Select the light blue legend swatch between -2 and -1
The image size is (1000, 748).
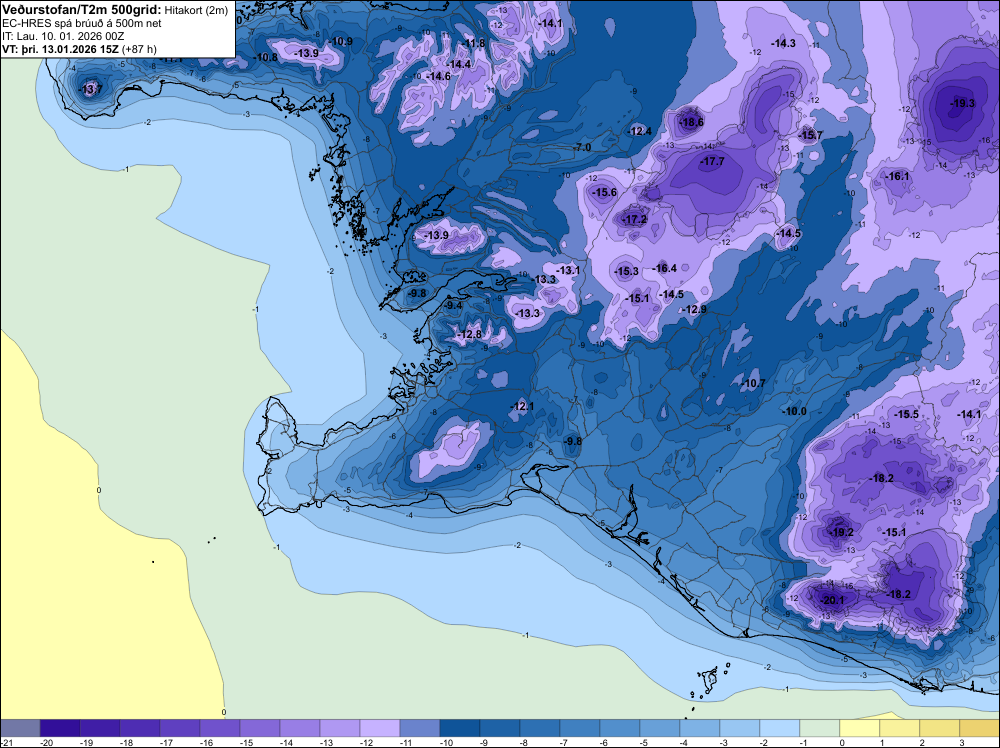click(x=780, y=728)
